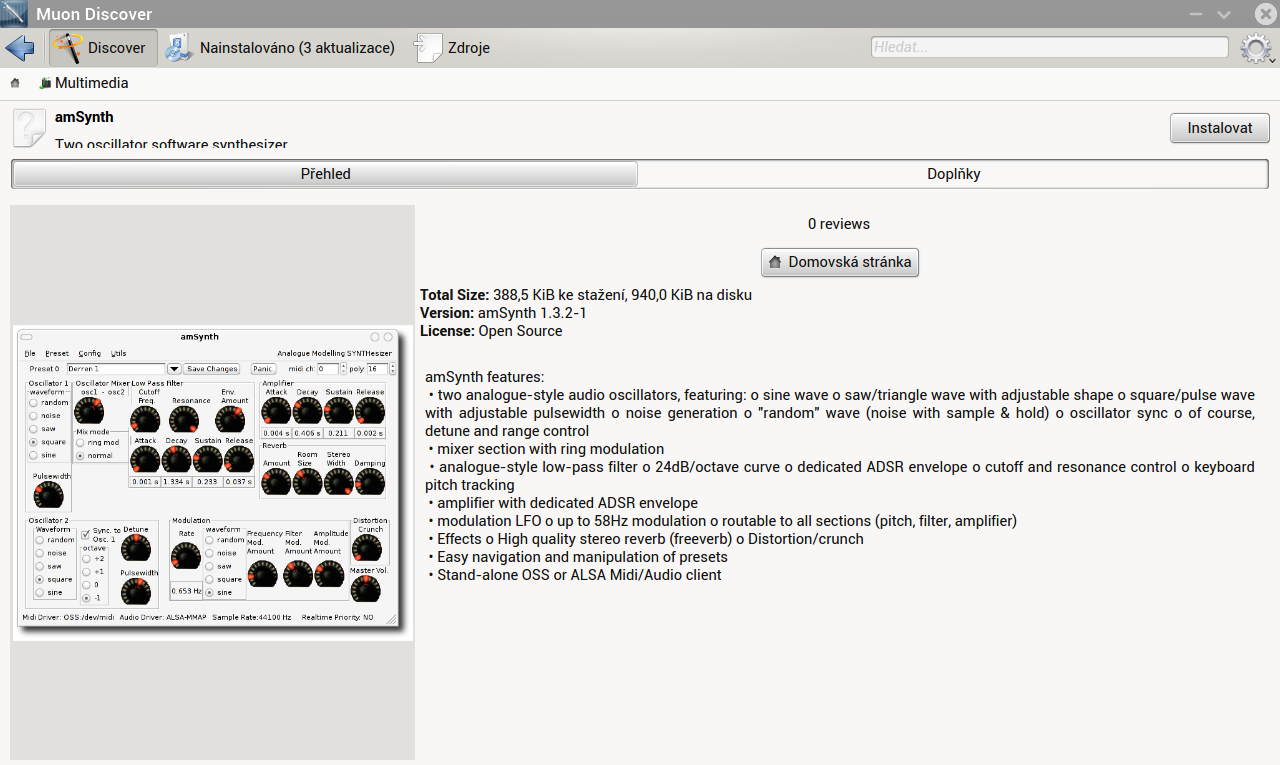Image resolution: width=1280 pixels, height=765 pixels.
Task: Click the "0 reviews" text
Action: pos(839,224)
